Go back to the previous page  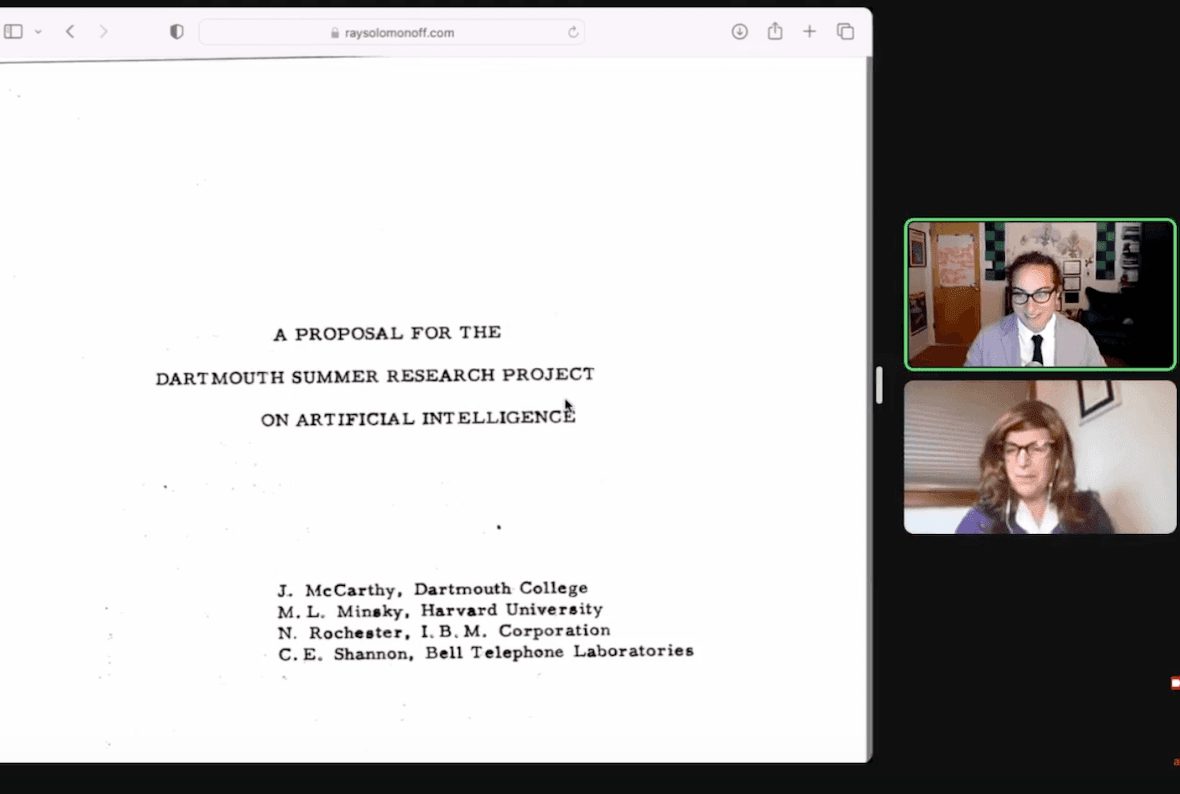click(x=70, y=32)
